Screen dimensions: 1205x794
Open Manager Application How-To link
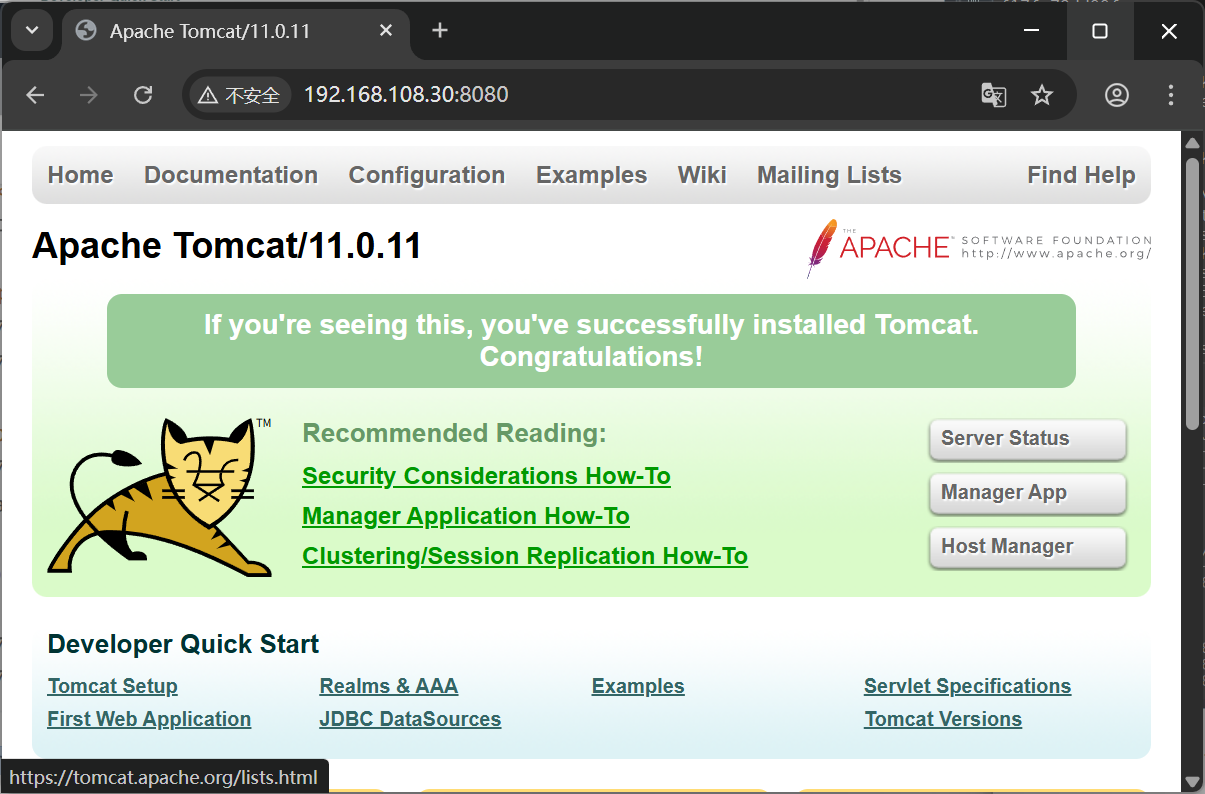pos(466,516)
